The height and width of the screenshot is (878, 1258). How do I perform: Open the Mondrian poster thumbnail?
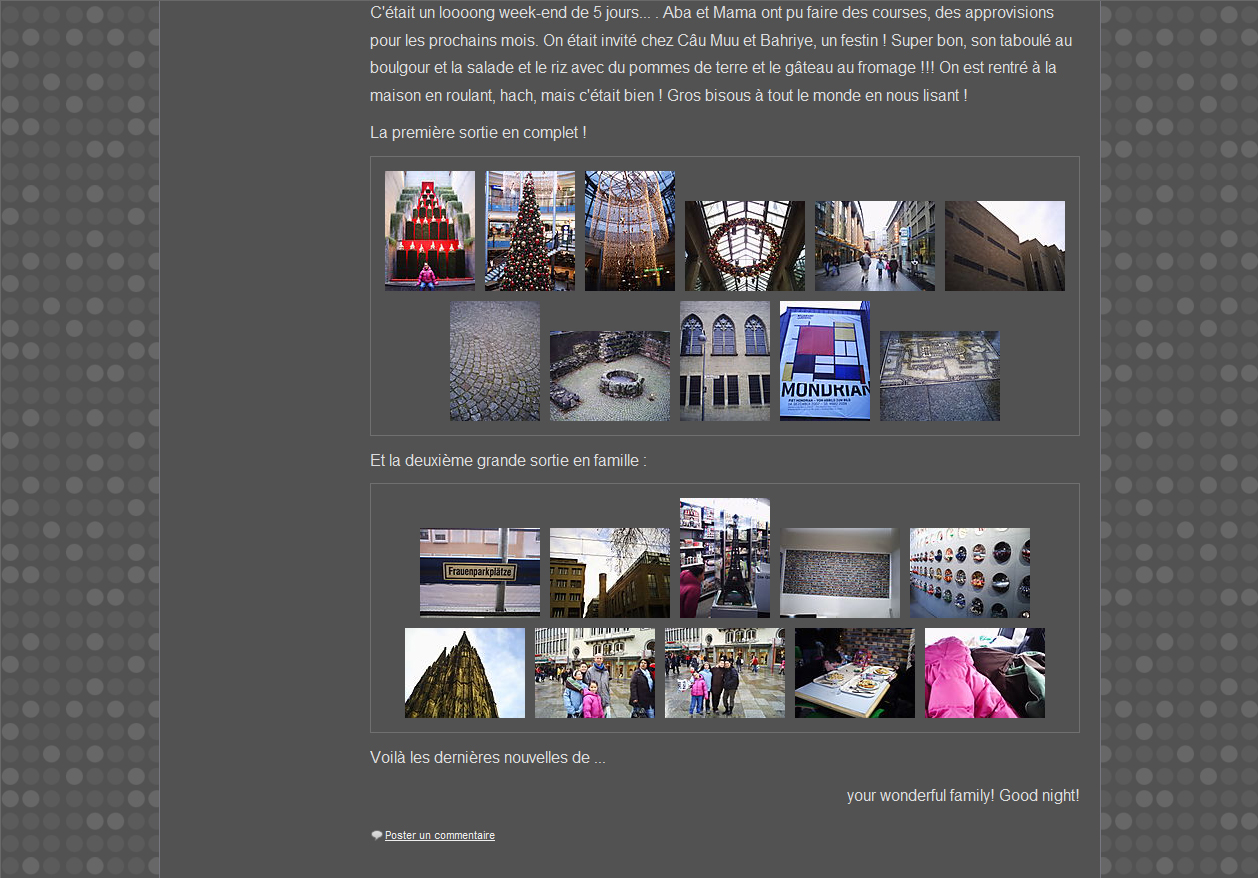(824, 361)
